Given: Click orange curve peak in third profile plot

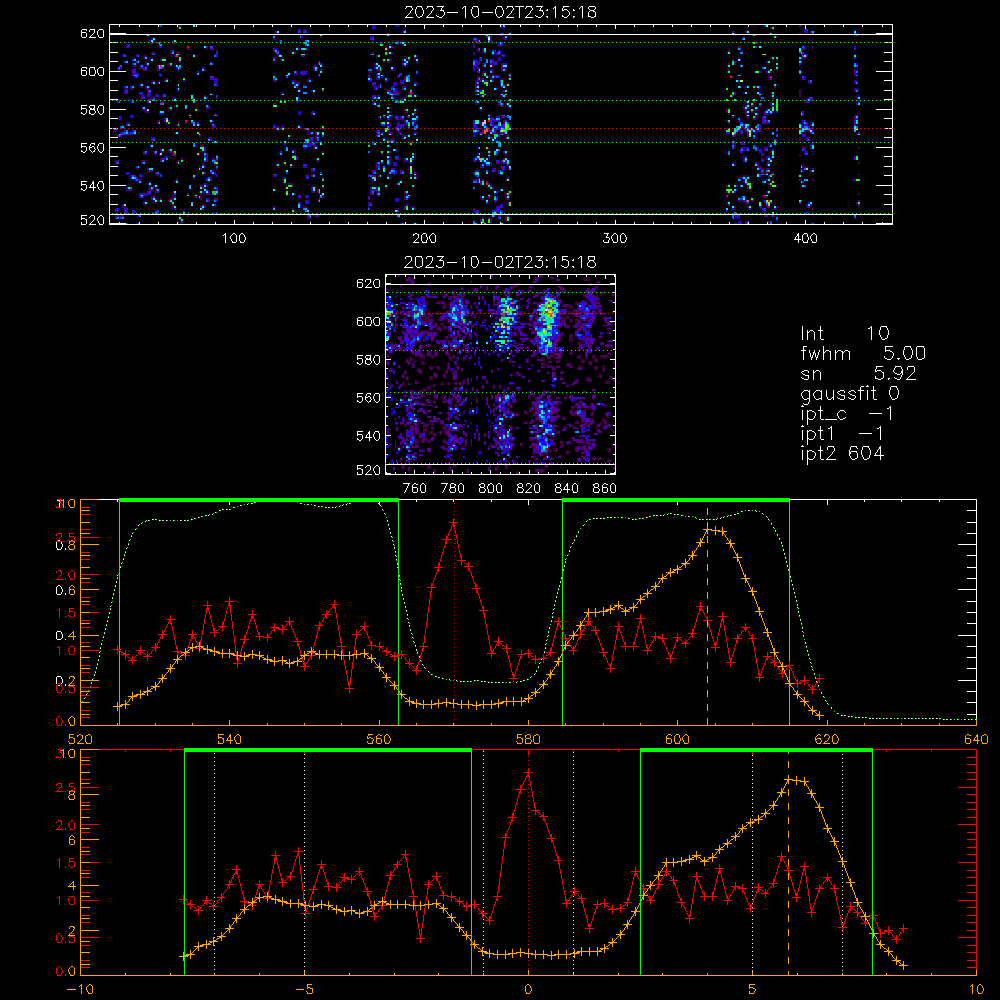Looking at the screenshot, I should click(x=707, y=529).
